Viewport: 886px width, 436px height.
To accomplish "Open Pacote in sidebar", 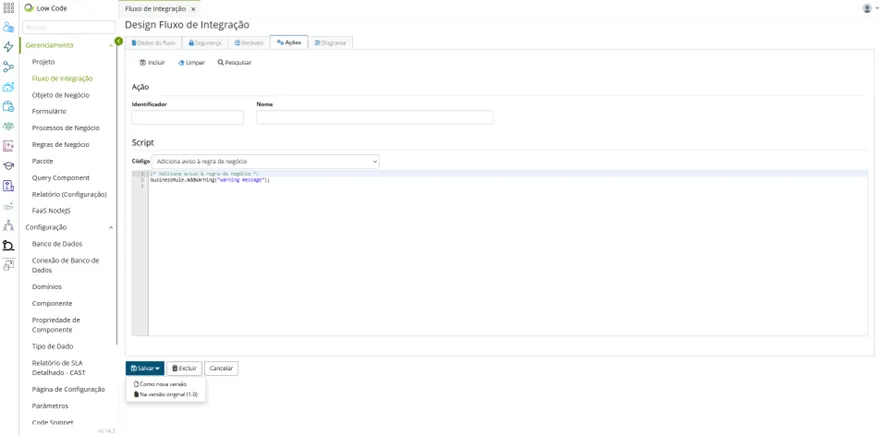I will click(42, 161).
